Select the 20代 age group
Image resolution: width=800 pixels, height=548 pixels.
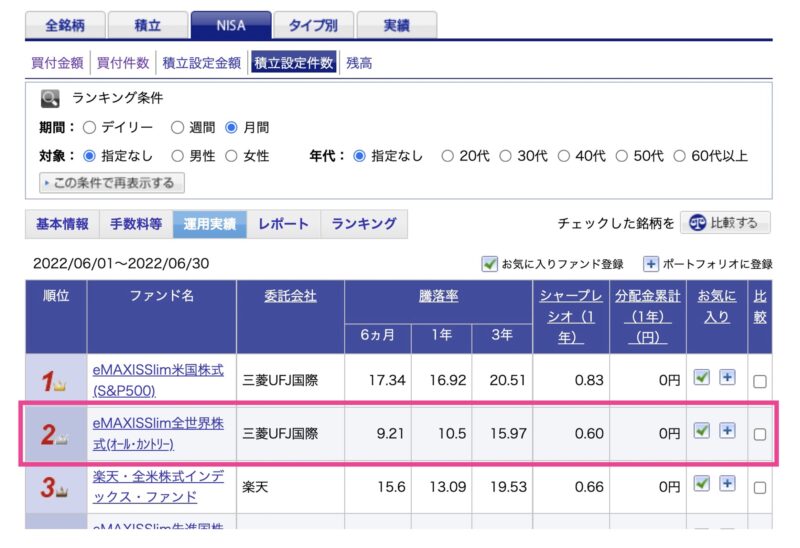tap(447, 156)
